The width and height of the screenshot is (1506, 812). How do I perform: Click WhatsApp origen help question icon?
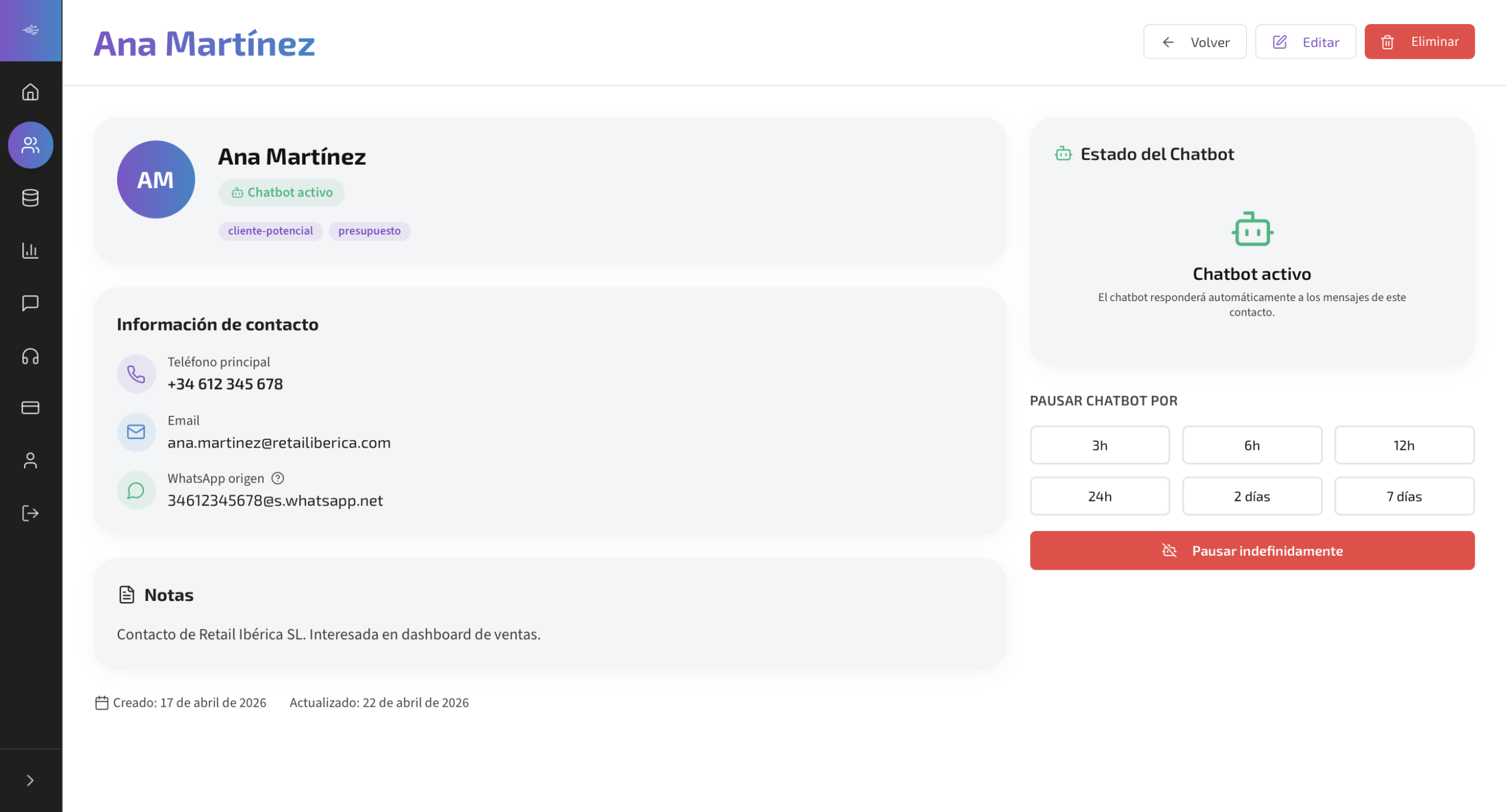click(x=278, y=478)
